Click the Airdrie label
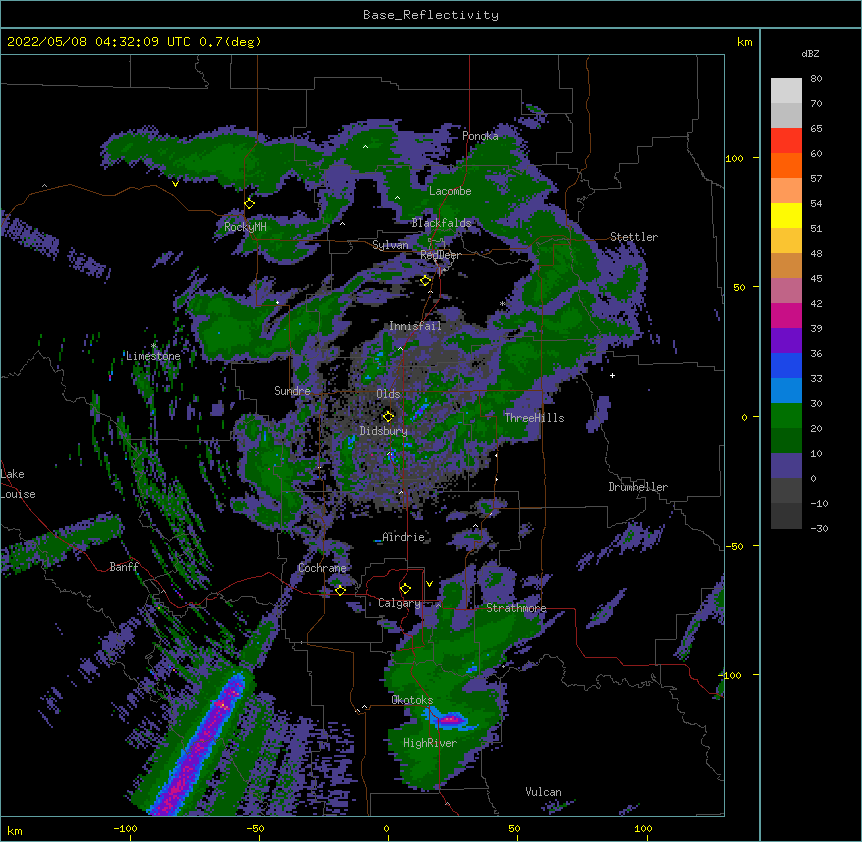This screenshot has width=862, height=842. [404, 537]
